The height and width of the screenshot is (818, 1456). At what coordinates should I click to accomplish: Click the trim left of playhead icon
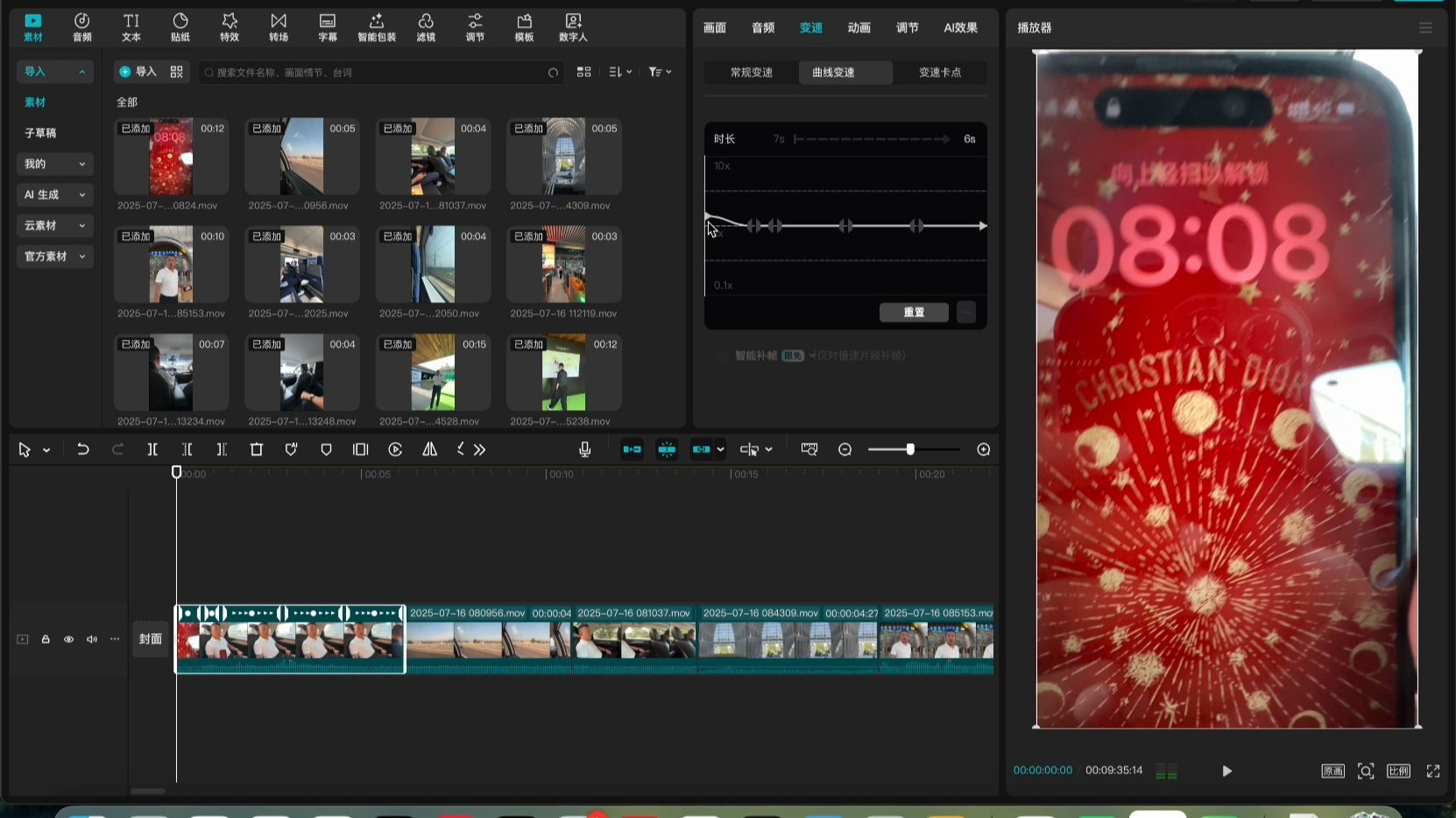point(187,449)
